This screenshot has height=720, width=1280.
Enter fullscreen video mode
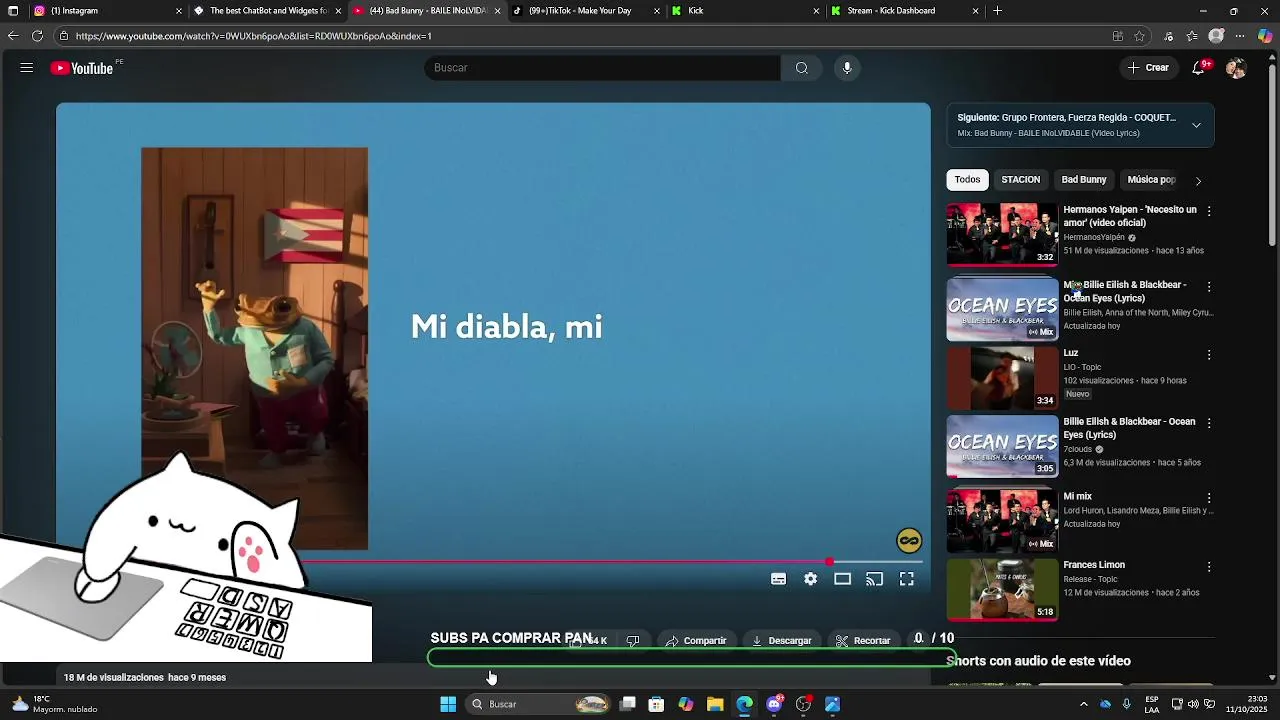click(907, 579)
